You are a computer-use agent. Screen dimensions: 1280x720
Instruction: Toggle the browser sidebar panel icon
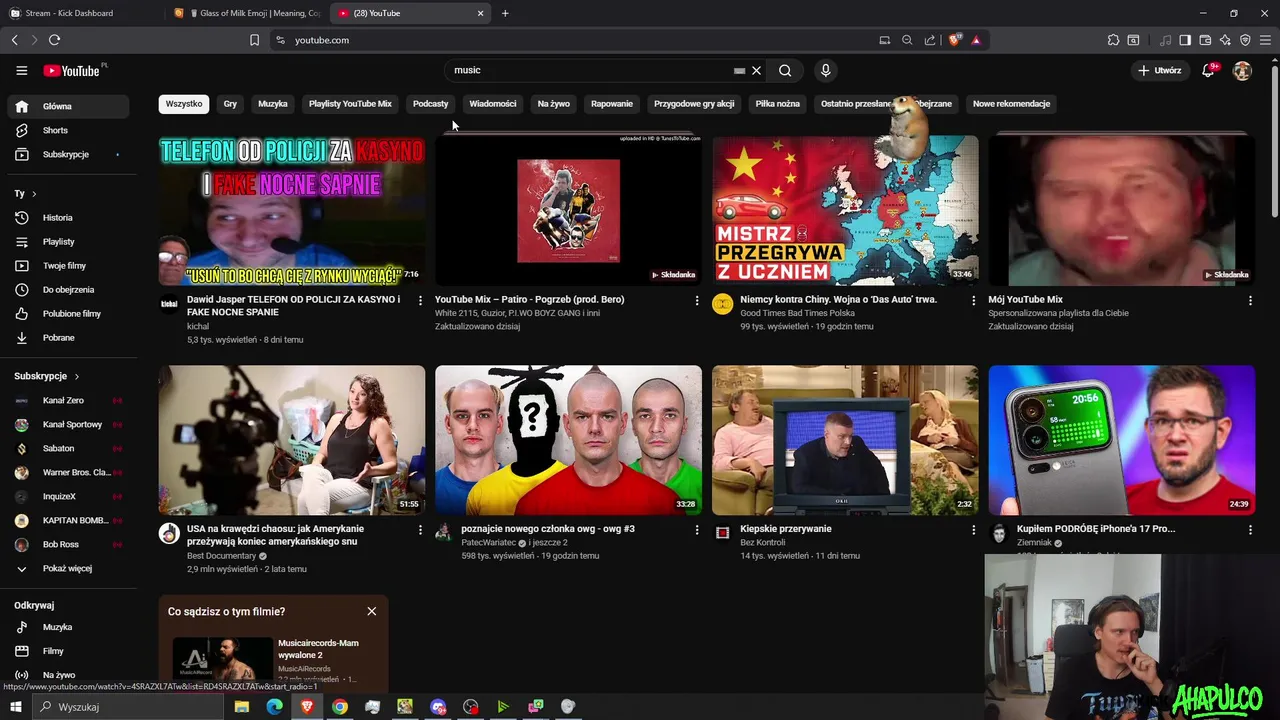[x=1185, y=40]
